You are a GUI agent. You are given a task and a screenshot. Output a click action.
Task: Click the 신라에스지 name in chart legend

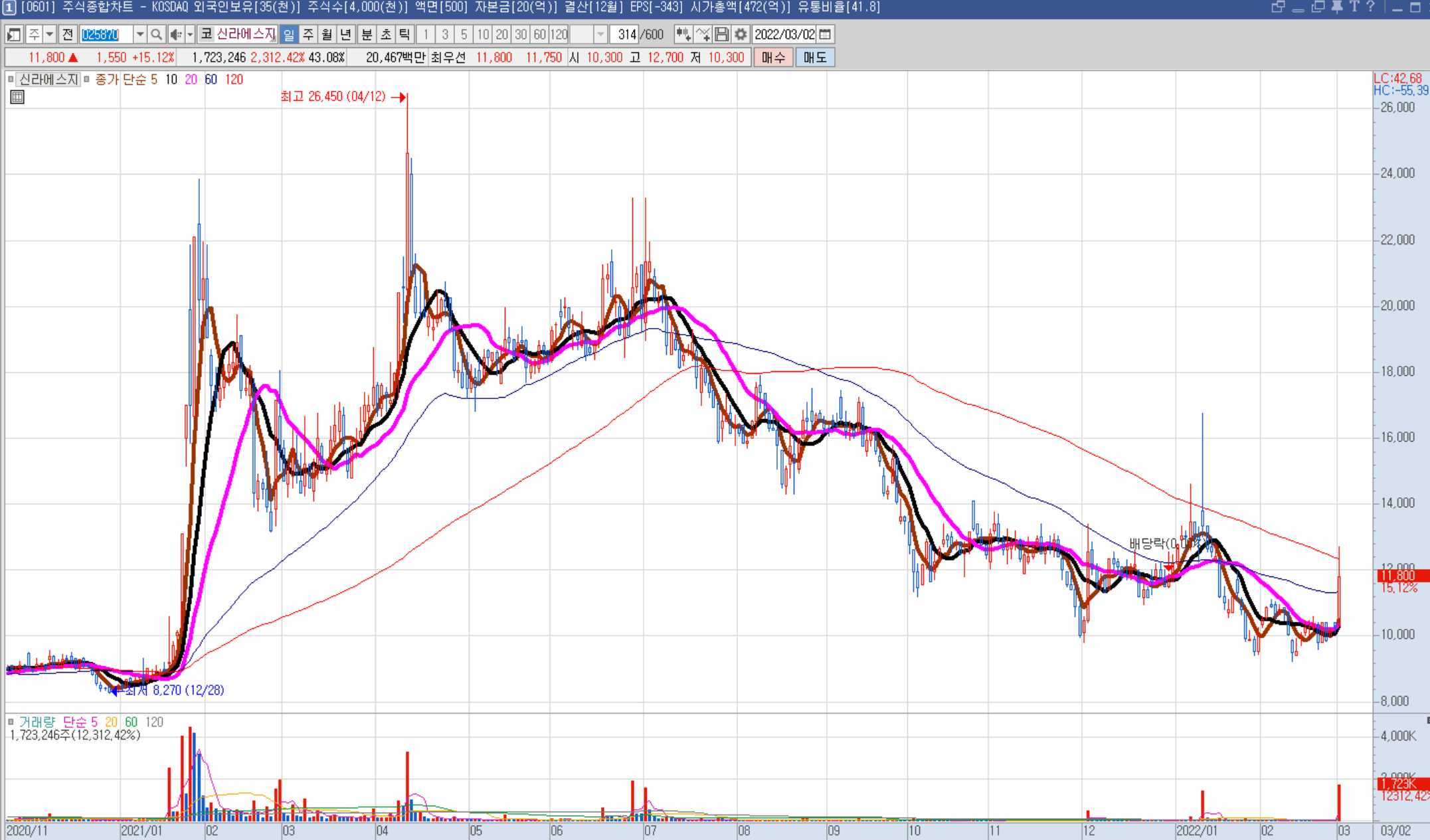coord(48,80)
